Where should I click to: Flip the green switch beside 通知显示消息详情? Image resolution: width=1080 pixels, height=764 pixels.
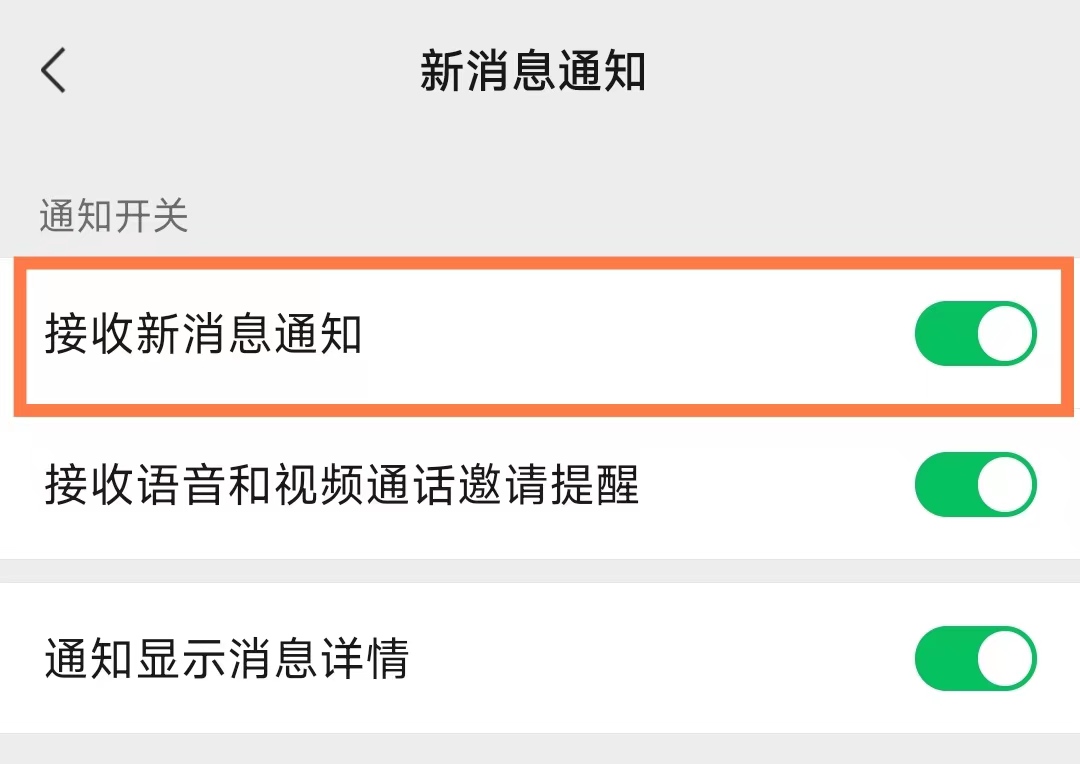pyautogui.click(x=975, y=658)
